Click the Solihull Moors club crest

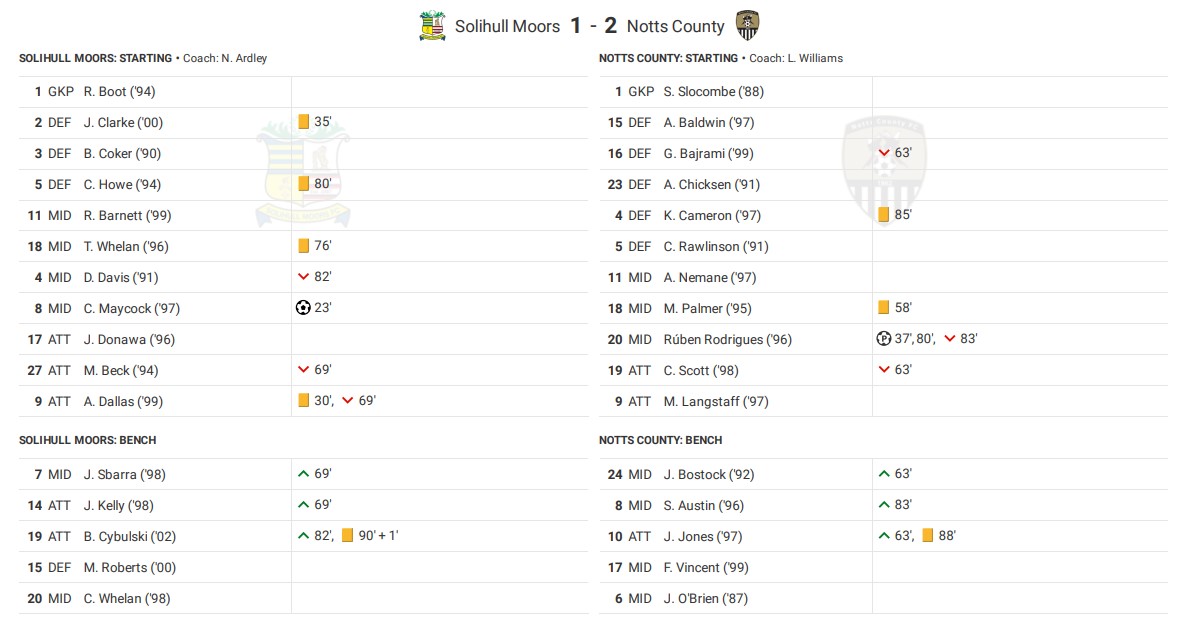[432, 26]
